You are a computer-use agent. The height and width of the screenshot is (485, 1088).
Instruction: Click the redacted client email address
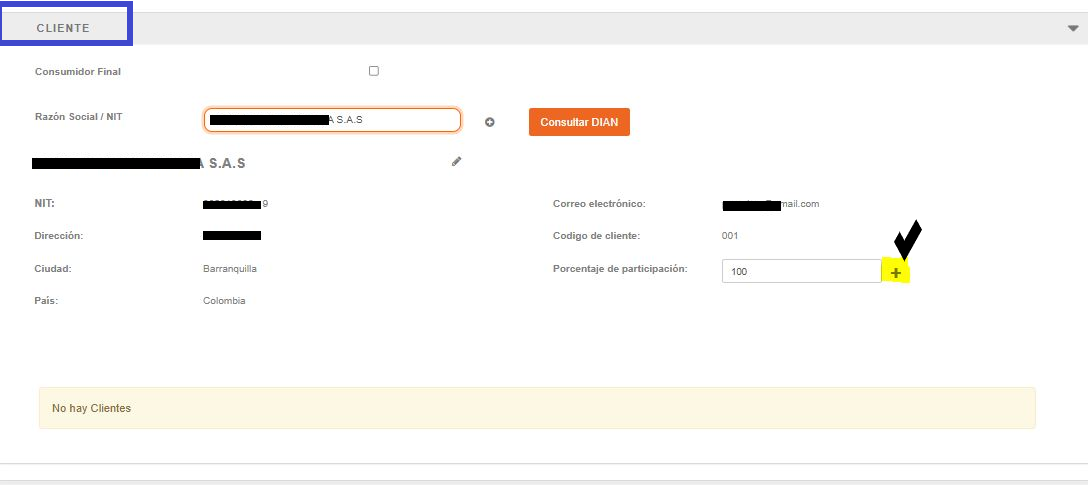click(x=770, y=204)
